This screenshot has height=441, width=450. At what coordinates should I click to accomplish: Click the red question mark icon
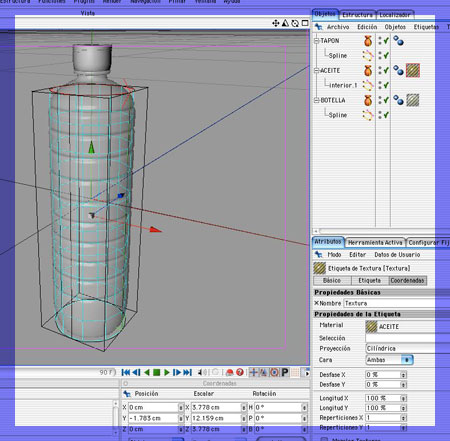(x=240, y=372)
